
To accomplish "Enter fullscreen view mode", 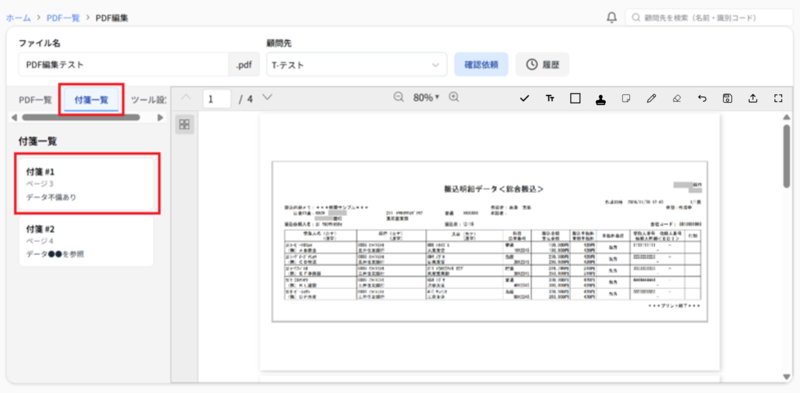I will pyautogui.click(x=778, y=99).
